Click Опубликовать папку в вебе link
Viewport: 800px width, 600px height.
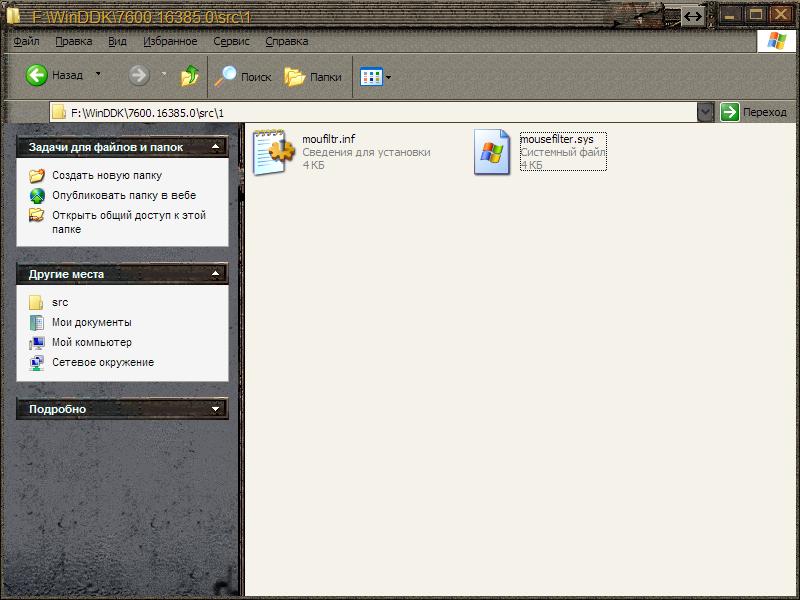(x=124, y=195)
